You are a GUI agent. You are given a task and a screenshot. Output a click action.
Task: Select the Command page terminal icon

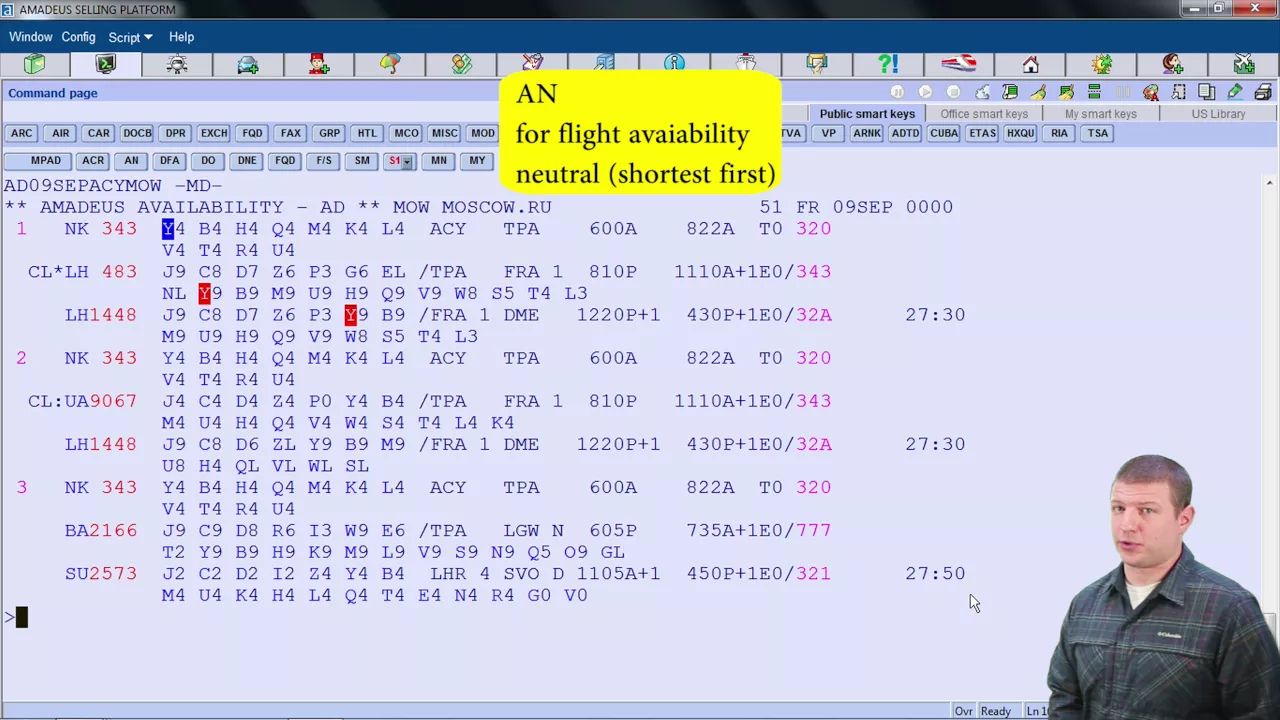pyautogui.click(x=106, y=64)
